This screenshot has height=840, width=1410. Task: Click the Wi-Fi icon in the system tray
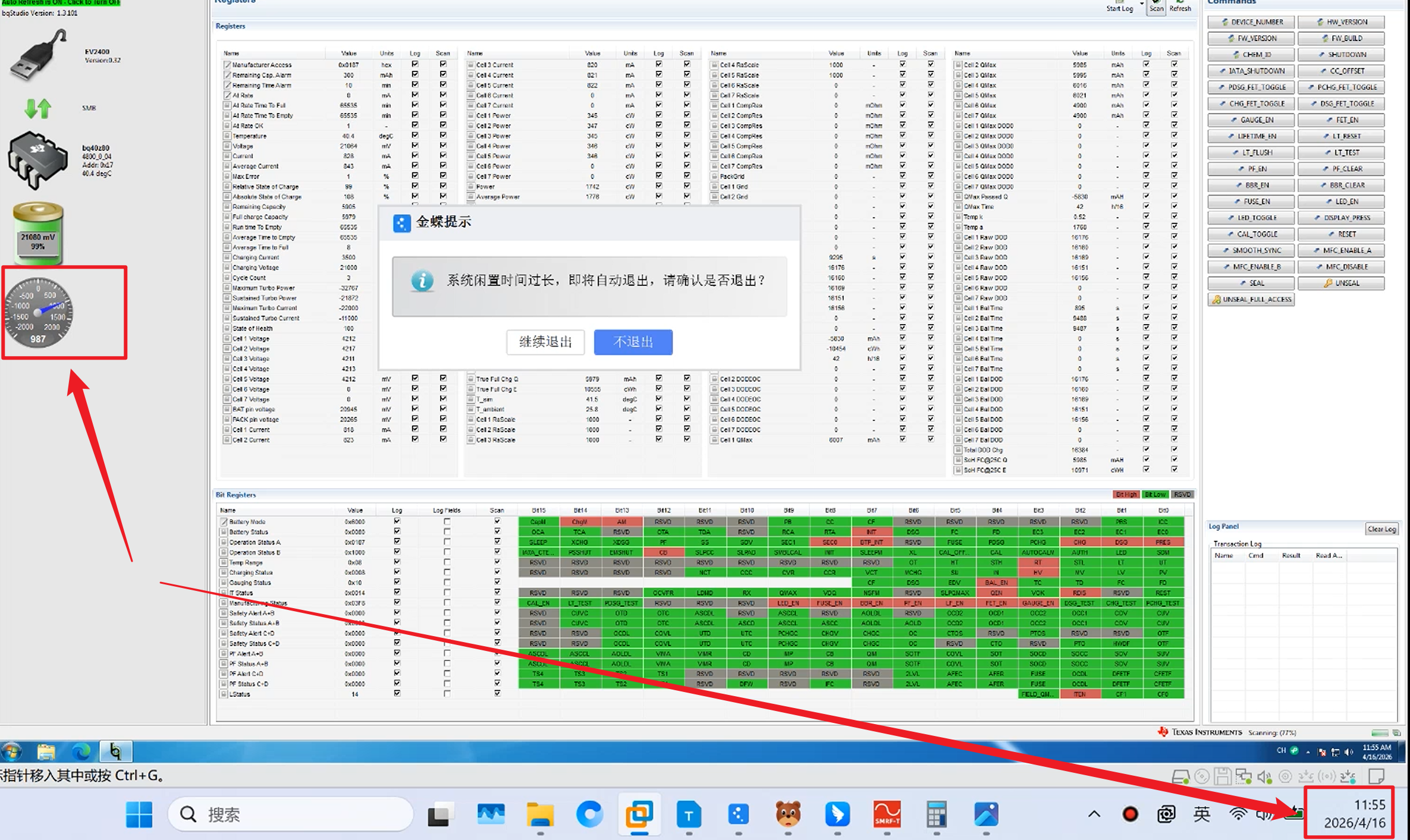[1239, 814]
